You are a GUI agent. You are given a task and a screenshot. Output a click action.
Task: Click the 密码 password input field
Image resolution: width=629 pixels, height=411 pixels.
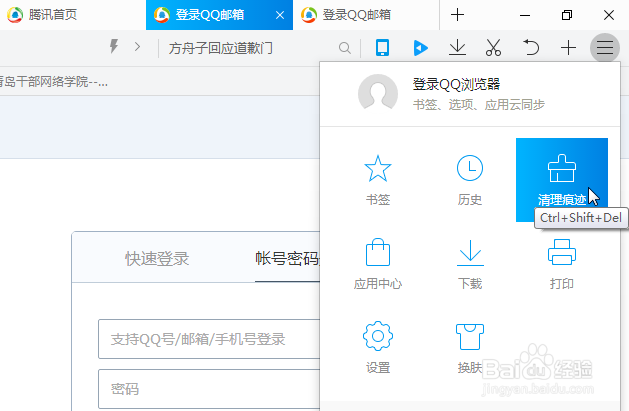coord(209,389)
